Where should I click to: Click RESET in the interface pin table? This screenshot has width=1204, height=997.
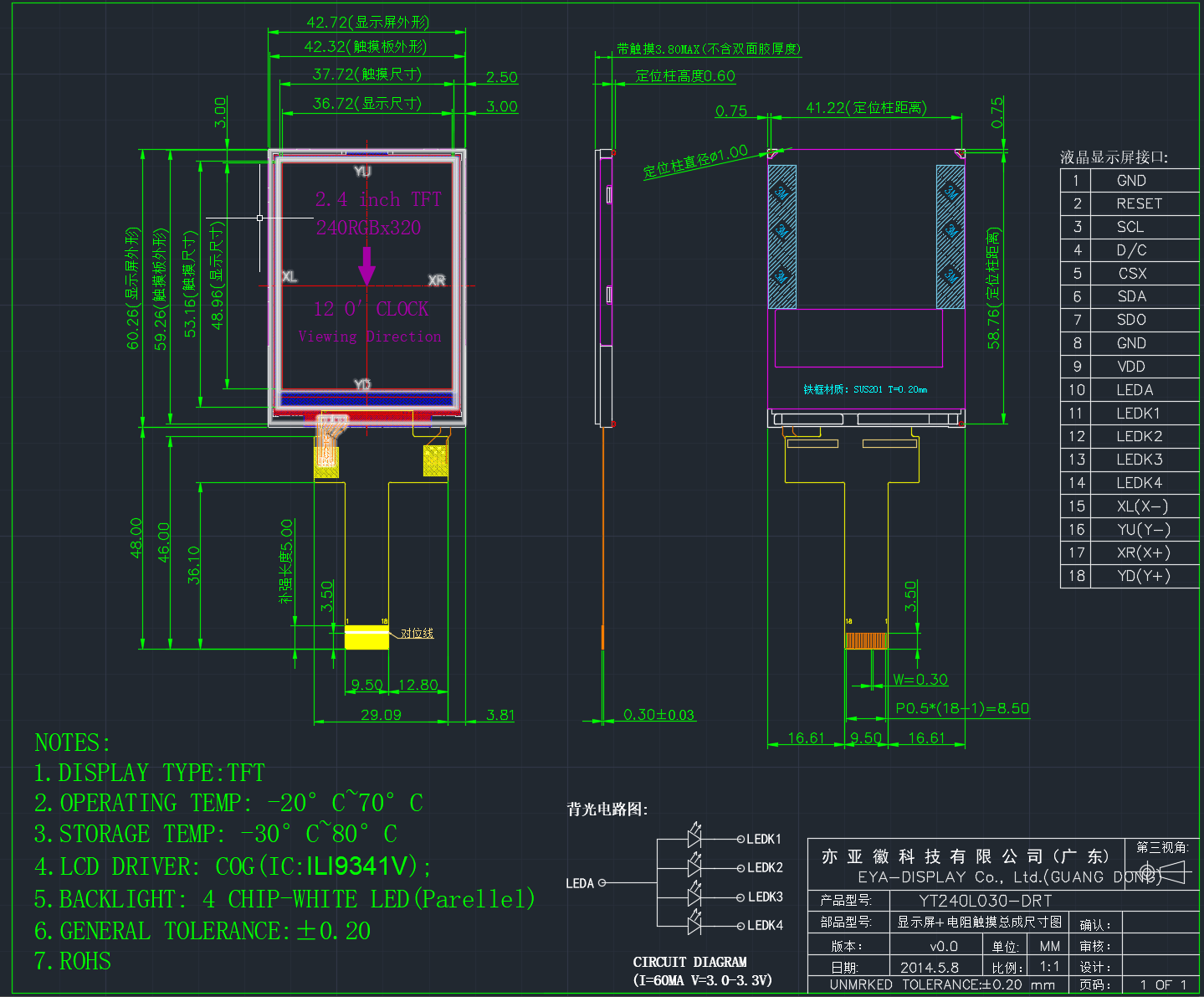tap(1139, 204)
